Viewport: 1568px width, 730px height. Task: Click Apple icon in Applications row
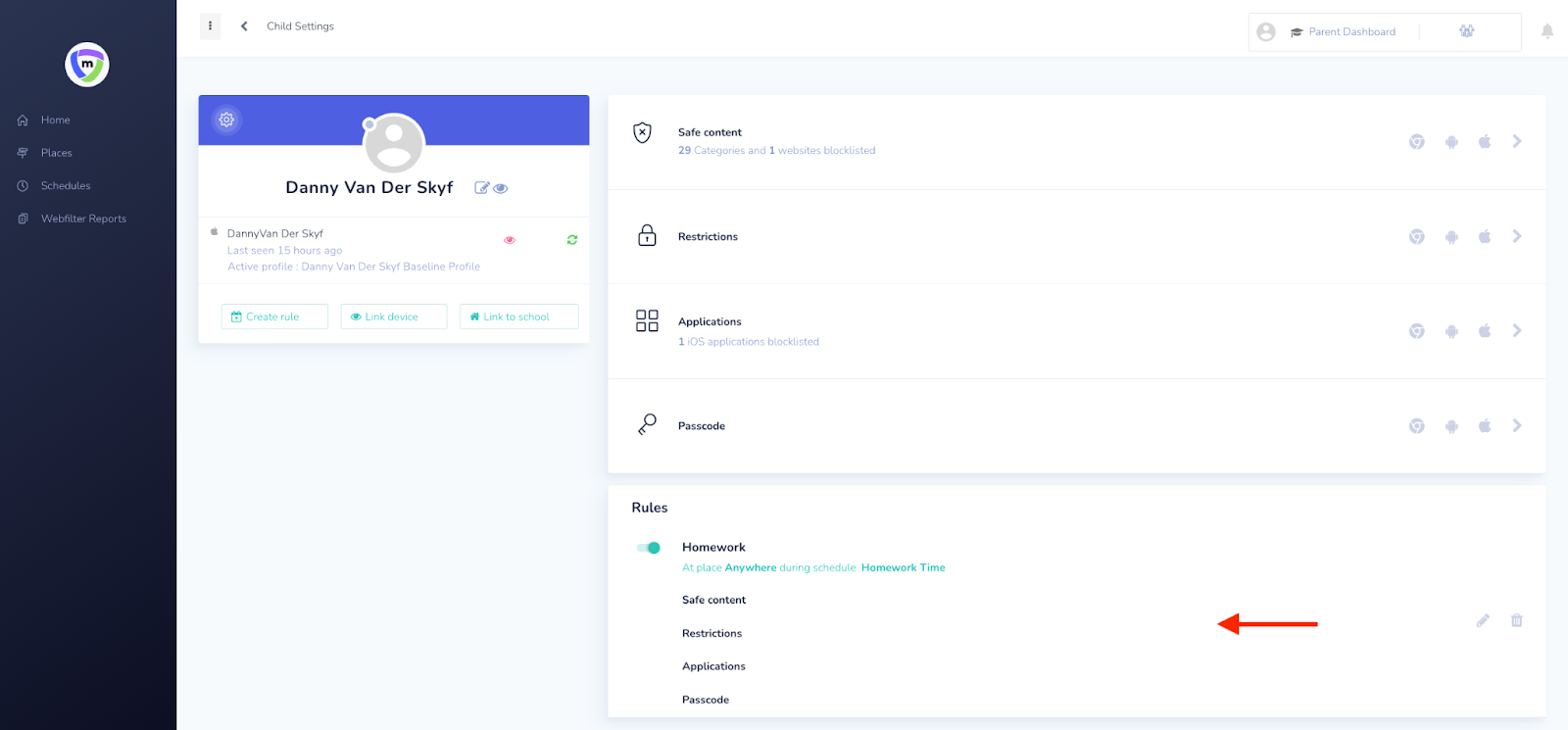pos(1485,331)
